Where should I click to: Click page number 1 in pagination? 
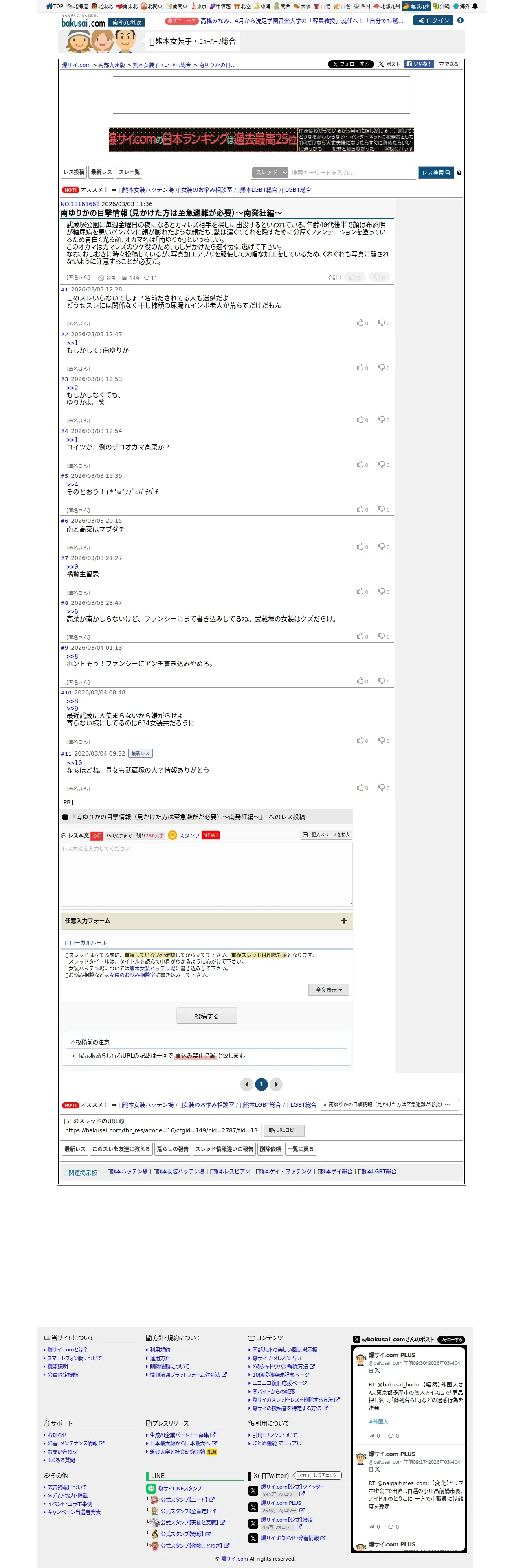261,1084
